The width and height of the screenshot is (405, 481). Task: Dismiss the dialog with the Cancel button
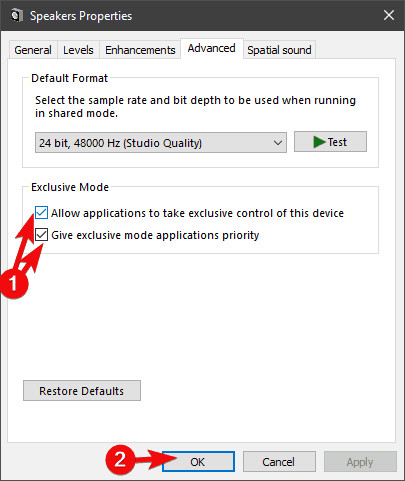pos(279,462)
